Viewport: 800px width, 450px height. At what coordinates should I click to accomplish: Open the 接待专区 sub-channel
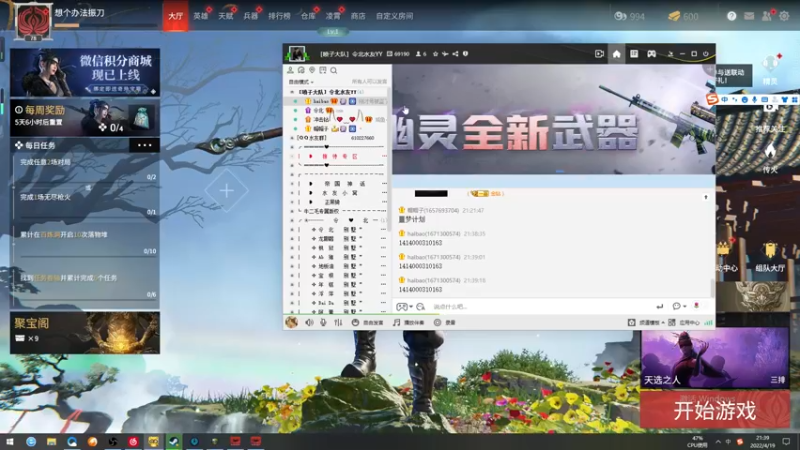pos(339,156)
